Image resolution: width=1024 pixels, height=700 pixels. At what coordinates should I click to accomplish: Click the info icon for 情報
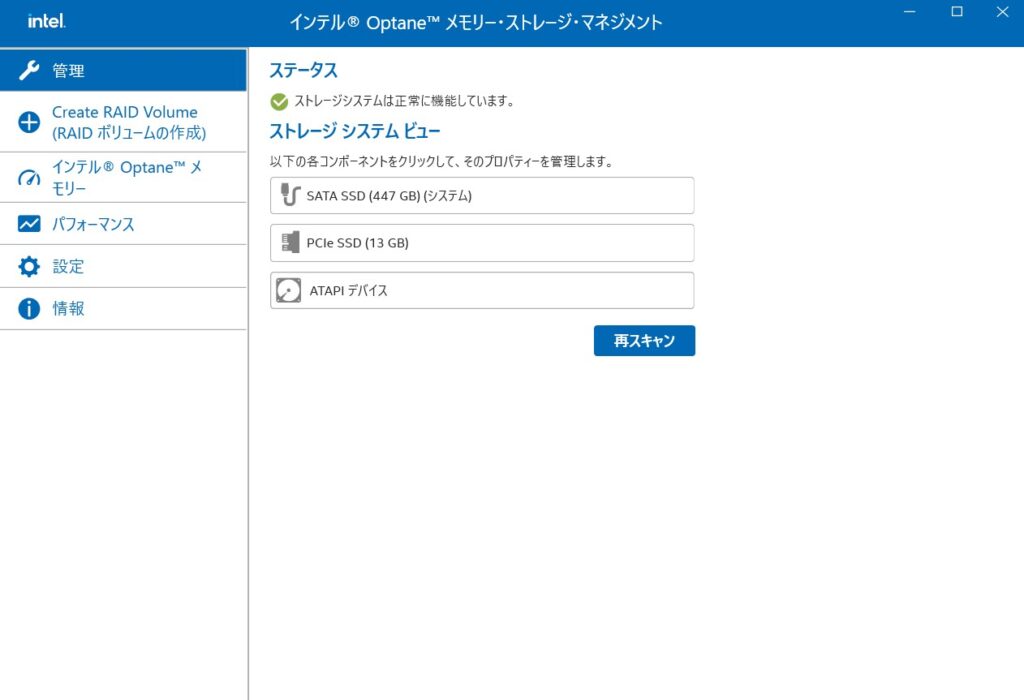tap(29, 308)
